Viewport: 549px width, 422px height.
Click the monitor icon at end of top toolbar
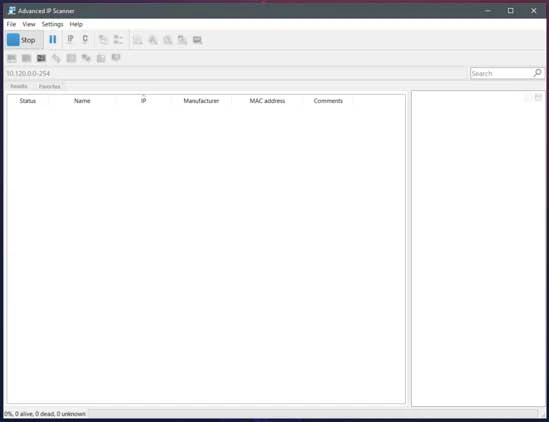(x=197, y=40)
